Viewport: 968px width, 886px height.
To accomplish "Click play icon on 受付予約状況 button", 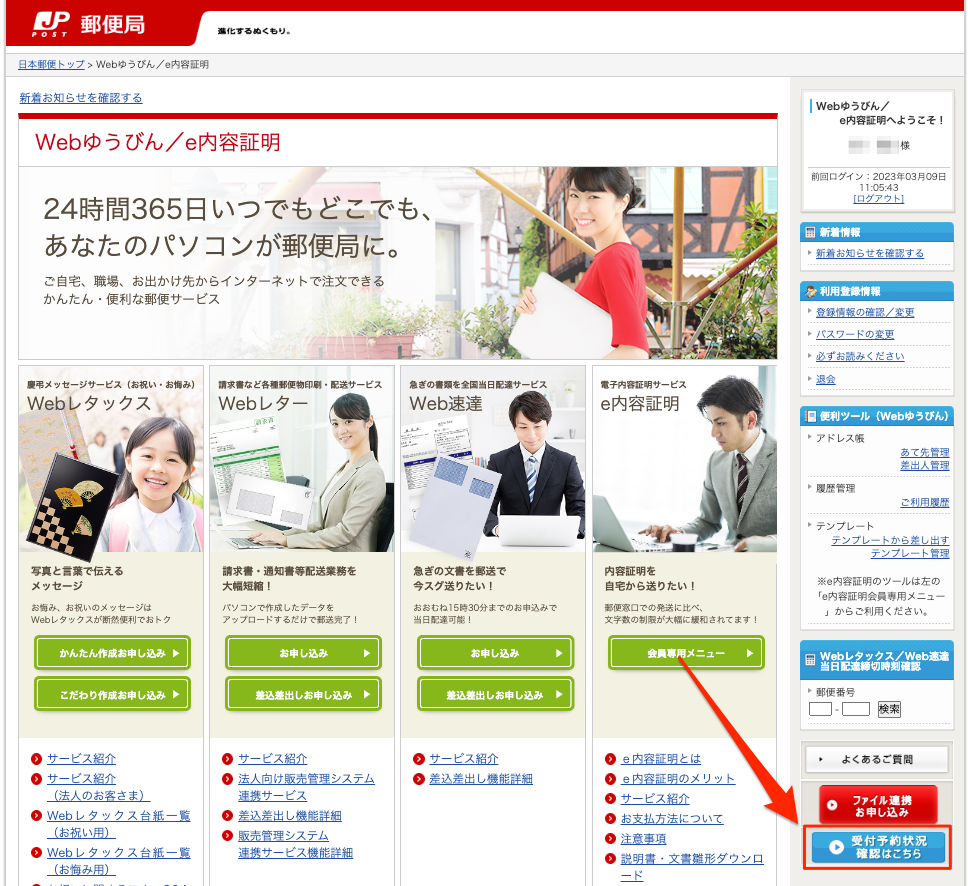I will 836,847.
